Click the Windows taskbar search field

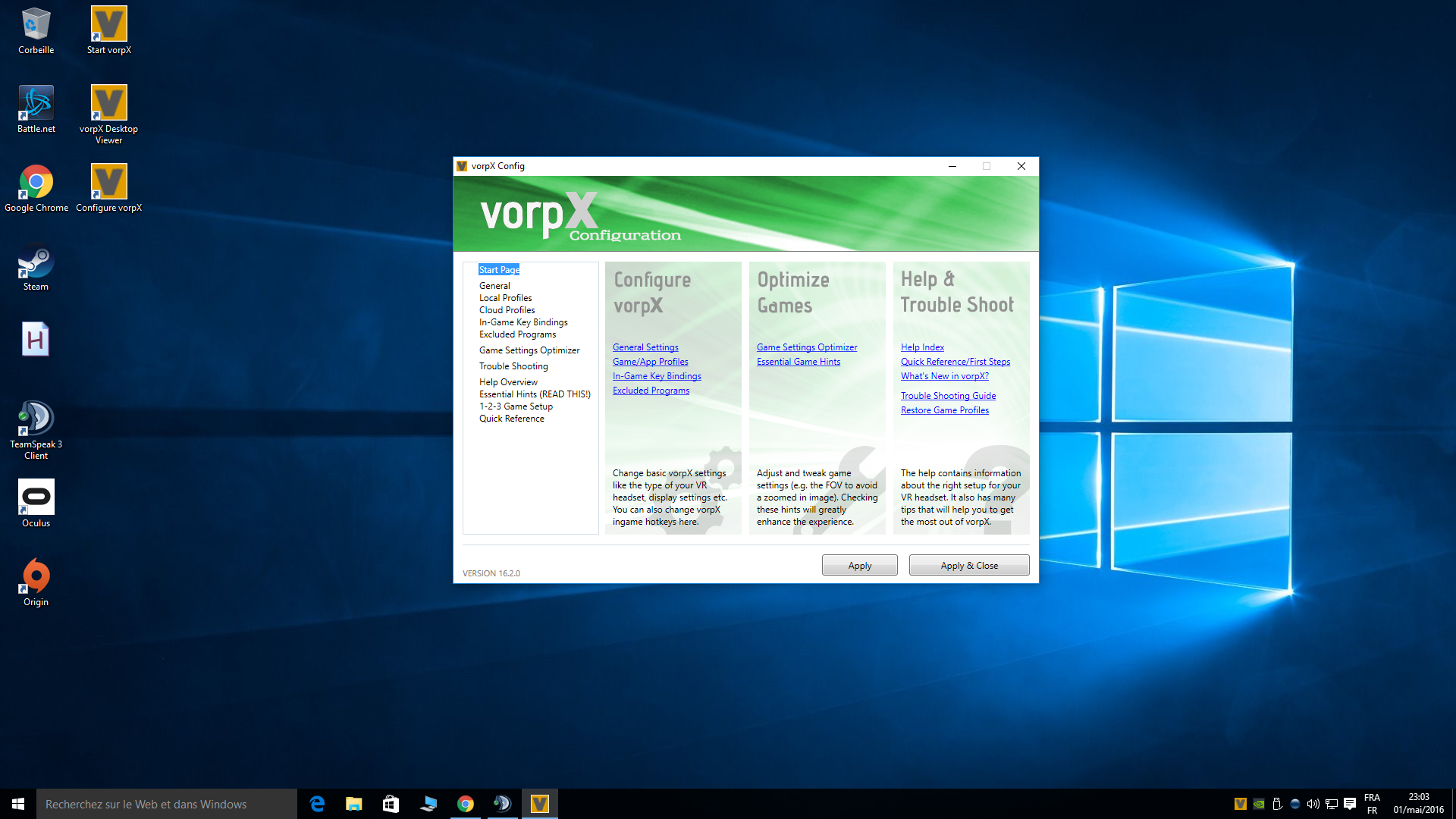tap(167, 804)
